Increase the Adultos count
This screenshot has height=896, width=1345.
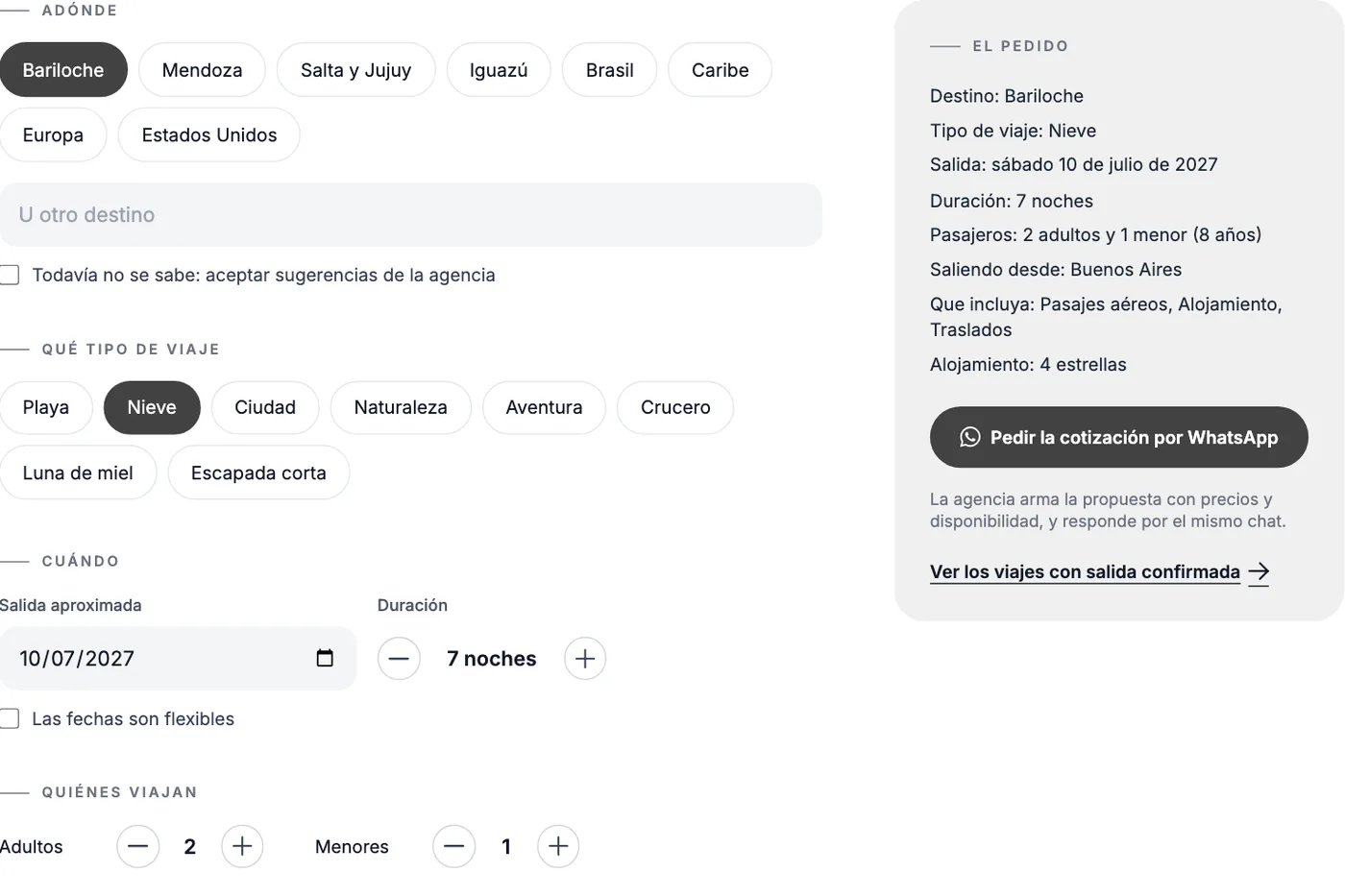(242, 846)
